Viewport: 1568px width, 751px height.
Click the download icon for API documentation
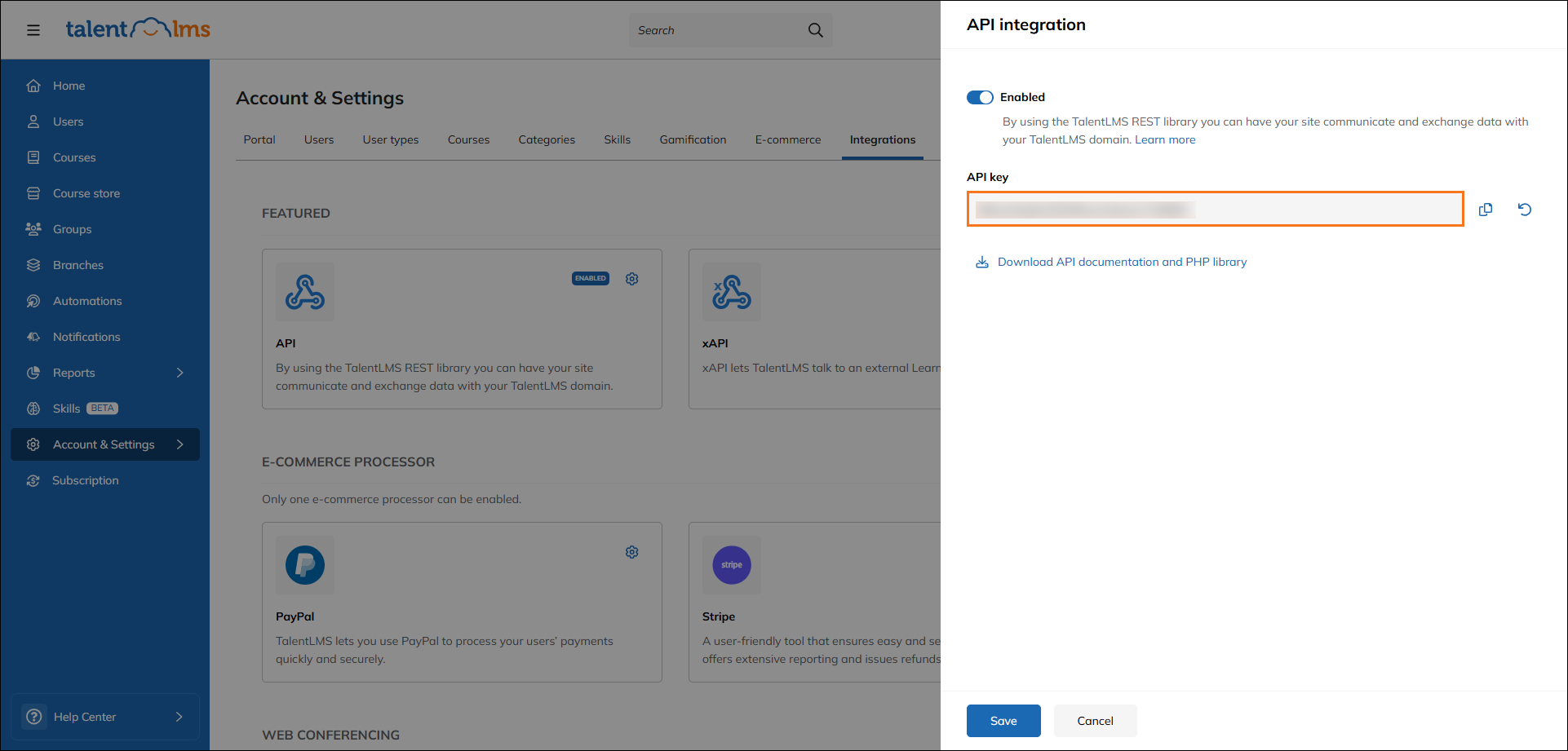coord(982,262)
